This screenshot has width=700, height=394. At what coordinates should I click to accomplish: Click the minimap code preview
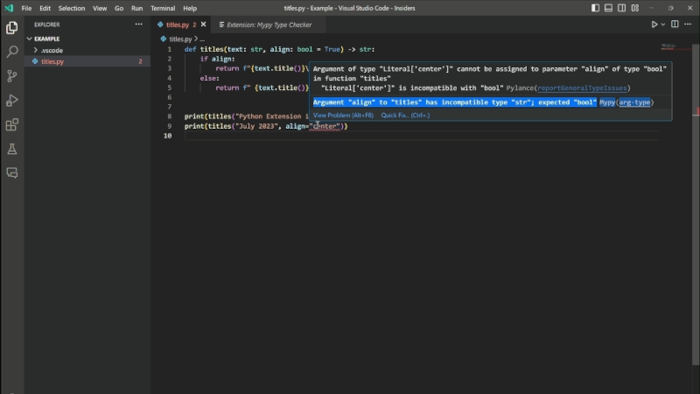coord(670,46)
